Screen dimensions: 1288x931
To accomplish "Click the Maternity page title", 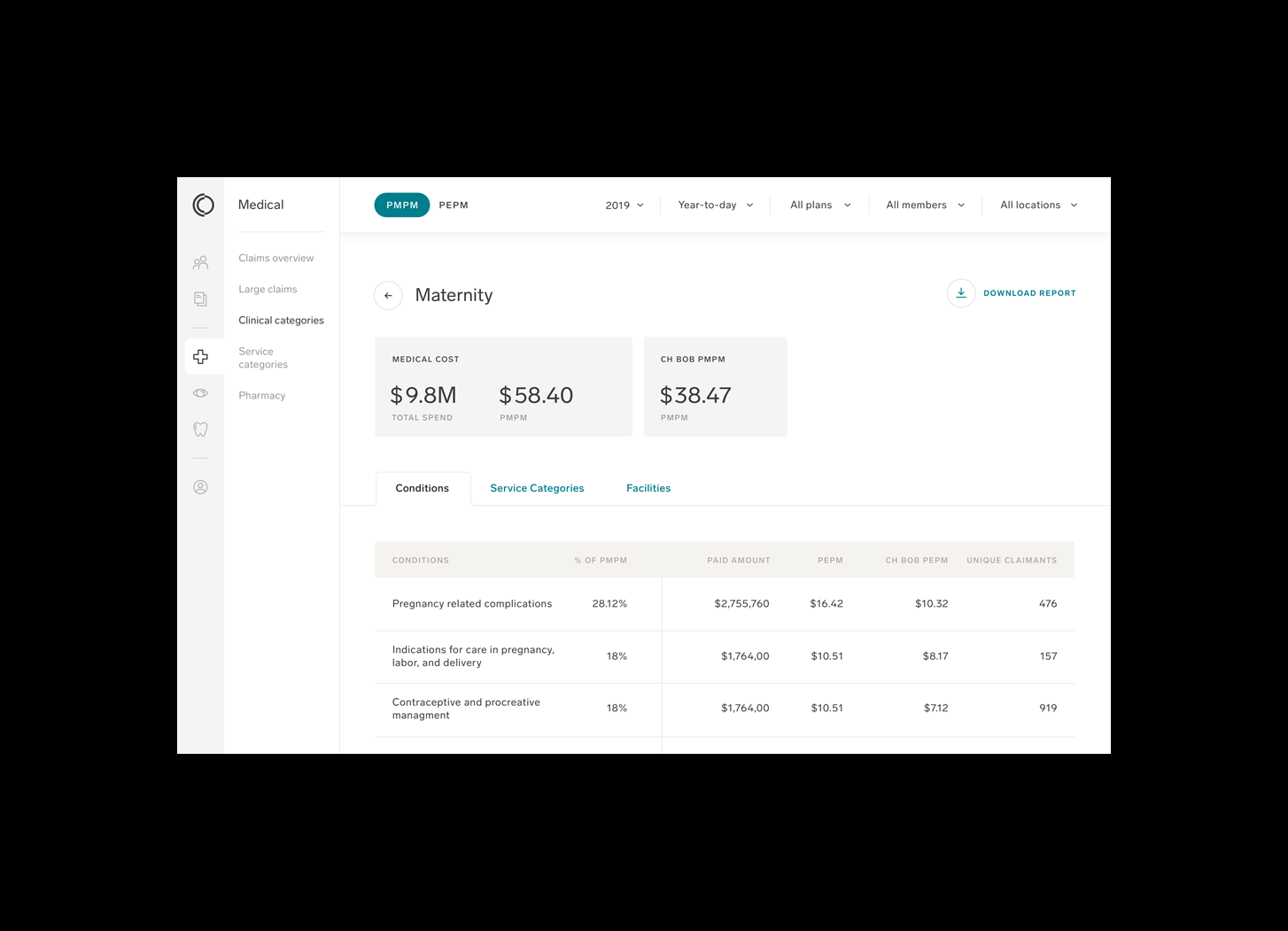I will (x=454, y=296).
